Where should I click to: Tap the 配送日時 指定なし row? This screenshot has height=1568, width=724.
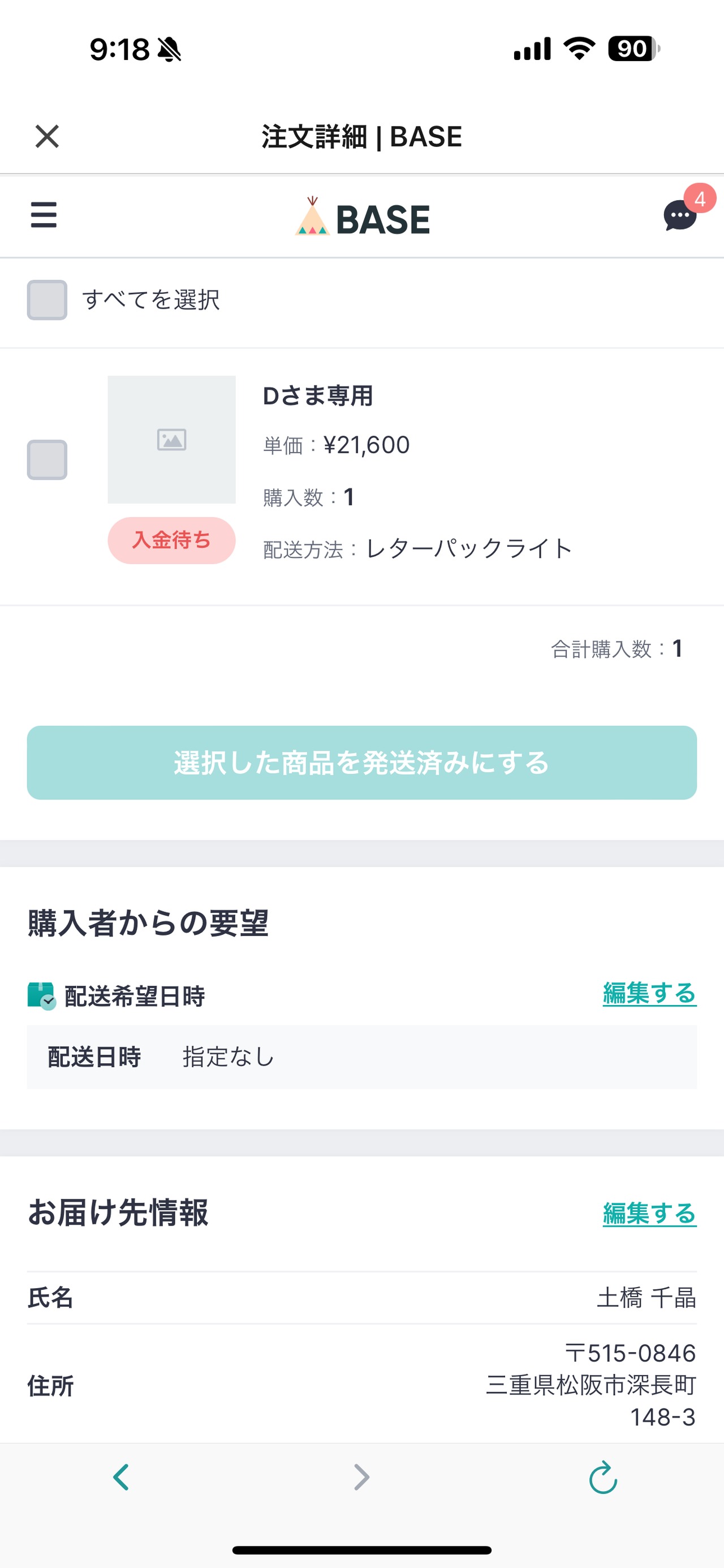click(x=361, y=1058)
